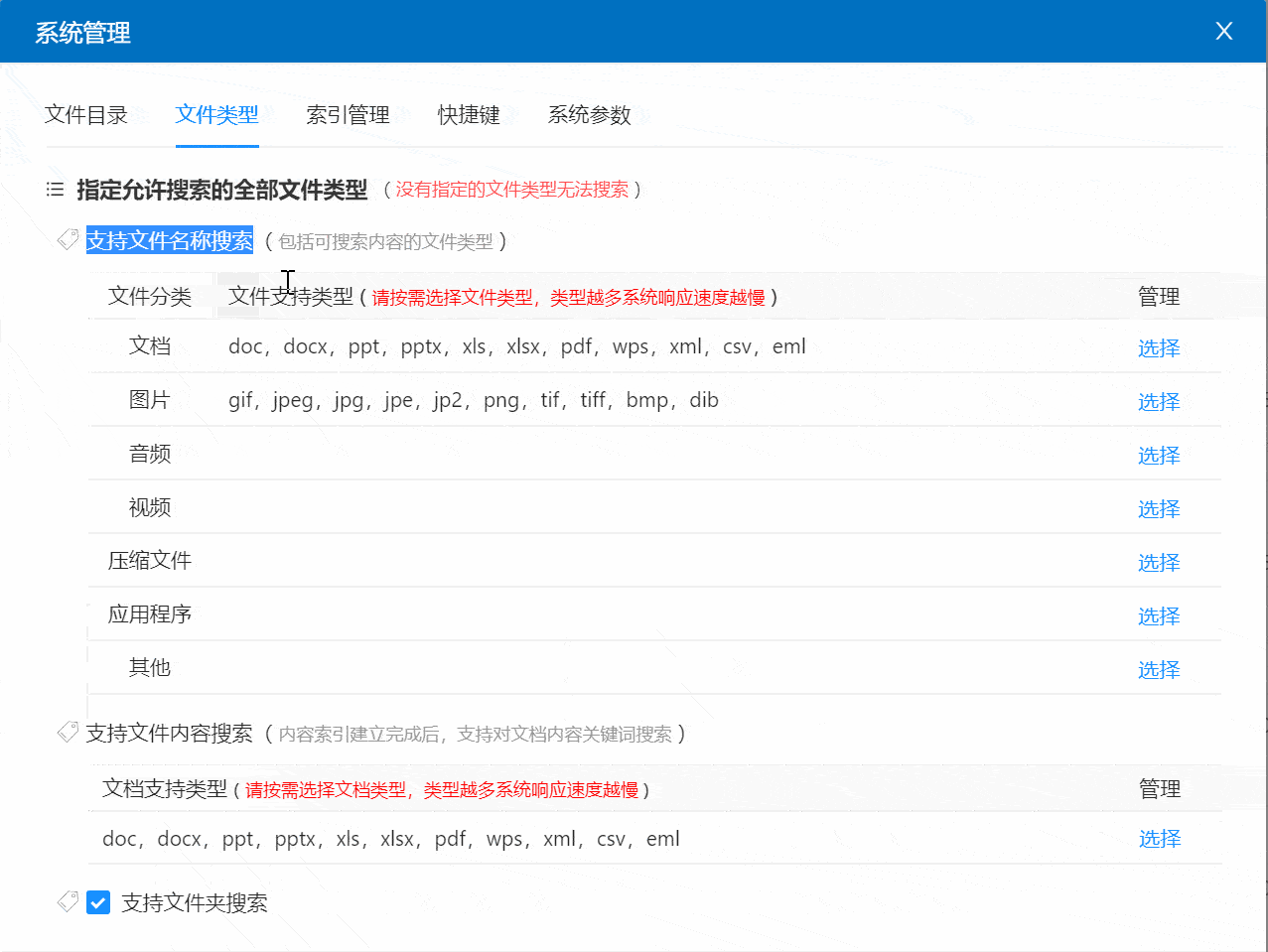Viewport: 1268px width, 952px height.
Task: Click 选择 link for 图片 file types
Action: click(x=1158, y=402)
